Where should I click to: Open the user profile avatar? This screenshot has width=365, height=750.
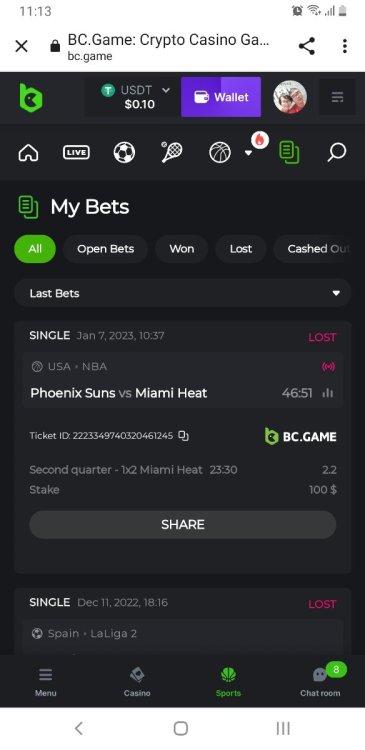[x=290, y=97]
